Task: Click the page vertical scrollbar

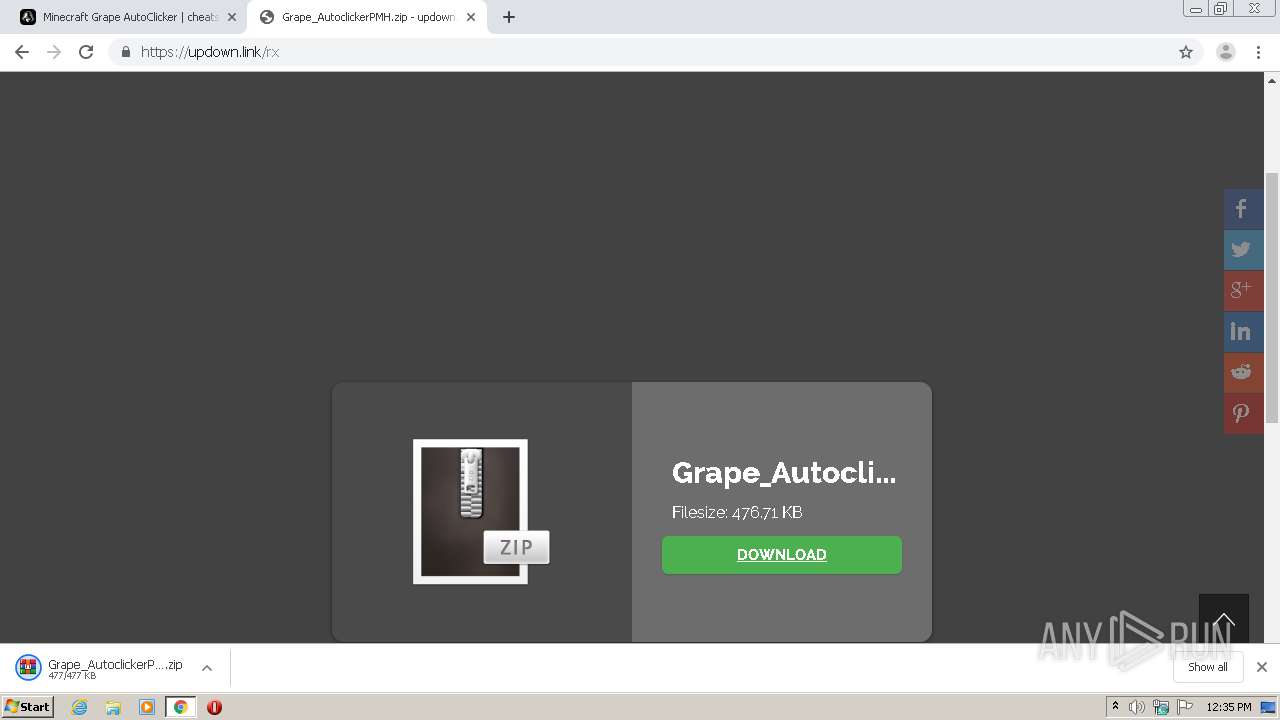Action: pyautogui.click(x=1272, y=298)
